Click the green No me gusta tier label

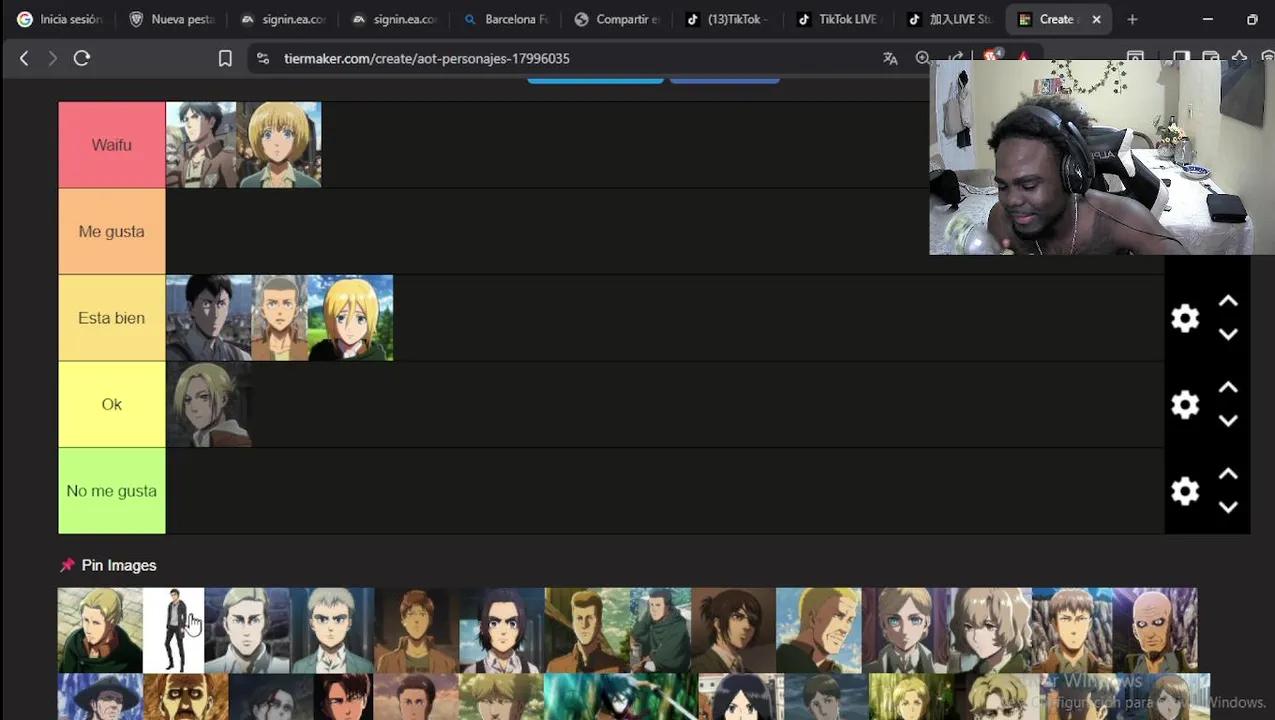coord(112,491)
